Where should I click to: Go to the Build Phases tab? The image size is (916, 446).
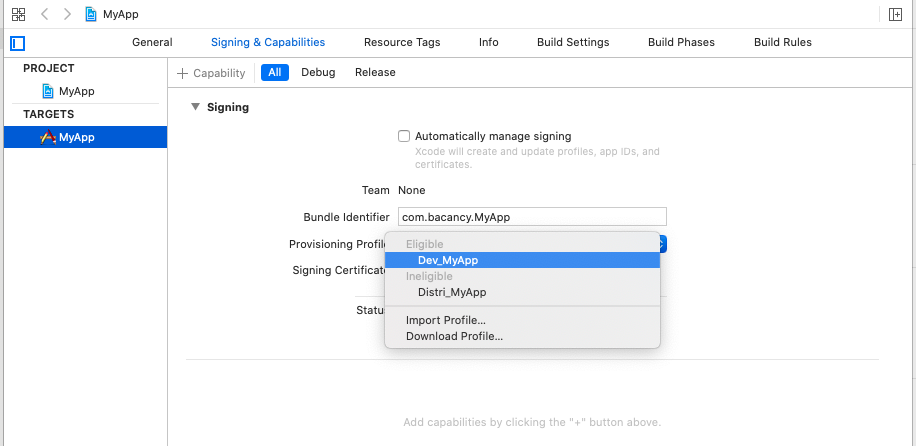[681, 42]
